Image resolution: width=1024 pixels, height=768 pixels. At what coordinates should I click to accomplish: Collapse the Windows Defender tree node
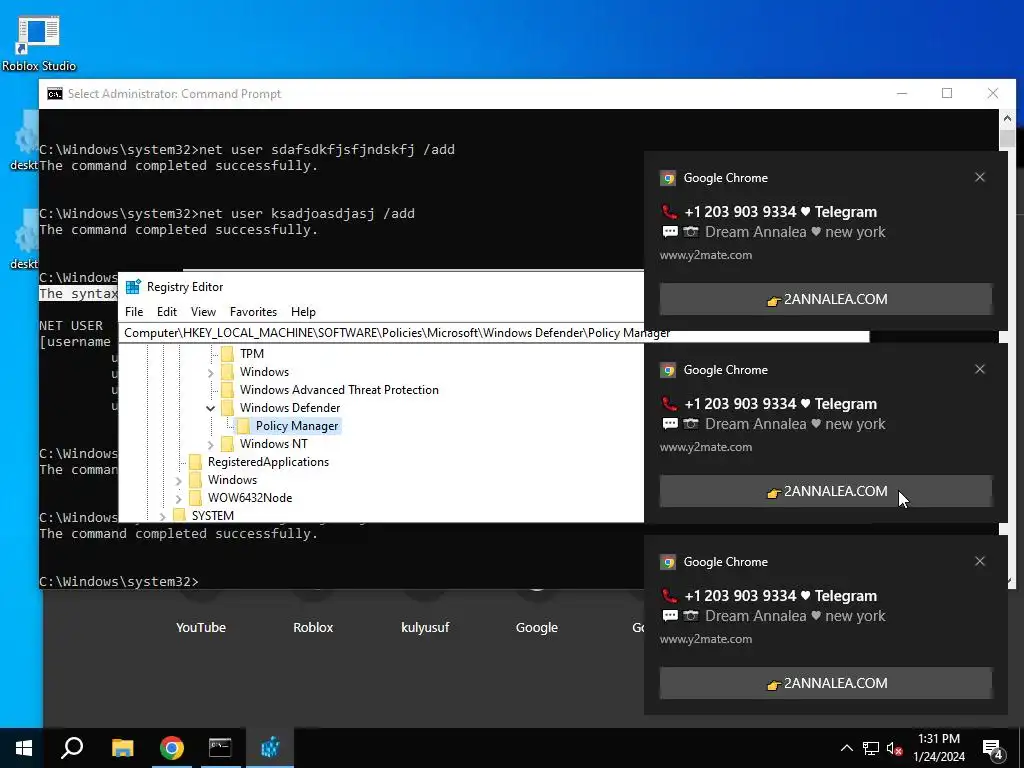[x=210, y=408]
